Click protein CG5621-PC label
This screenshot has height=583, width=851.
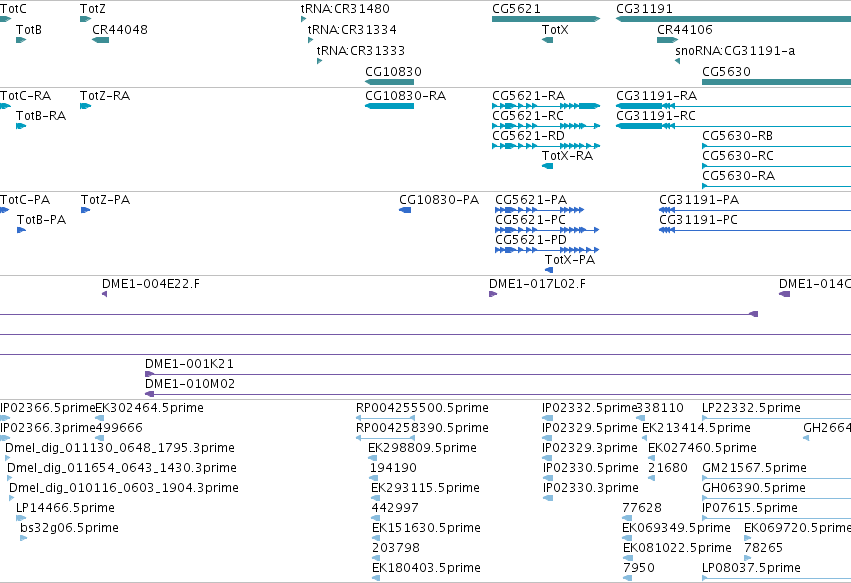point(530,220)
